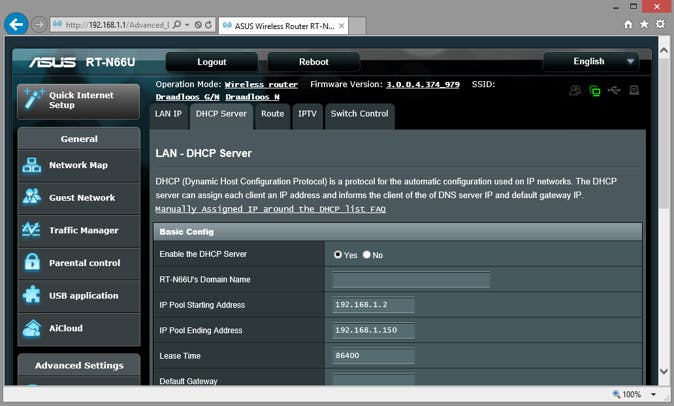Open the Draadloos_G/N SSID link
Screen dimensions: 674x406
187,97
